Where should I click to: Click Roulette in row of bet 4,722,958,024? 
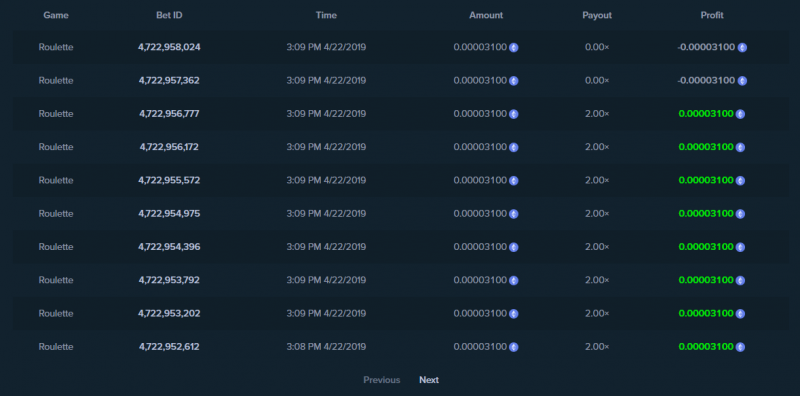click(56, 47)
